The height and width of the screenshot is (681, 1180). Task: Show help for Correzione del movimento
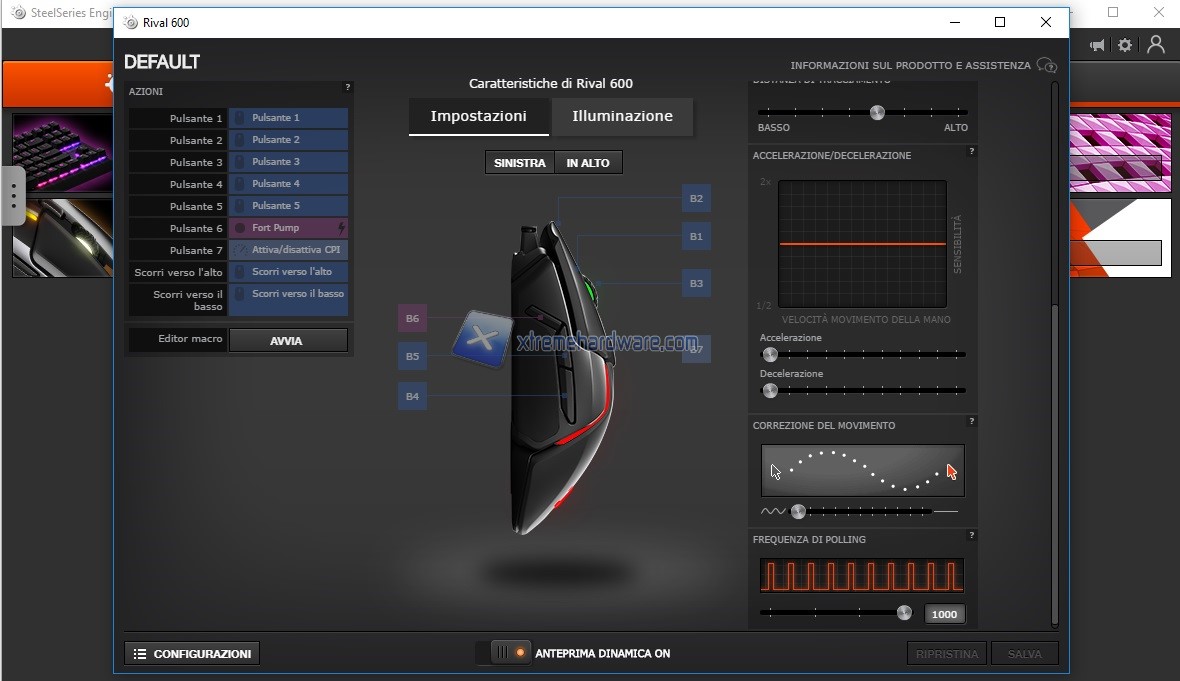[x=971, y=422]
